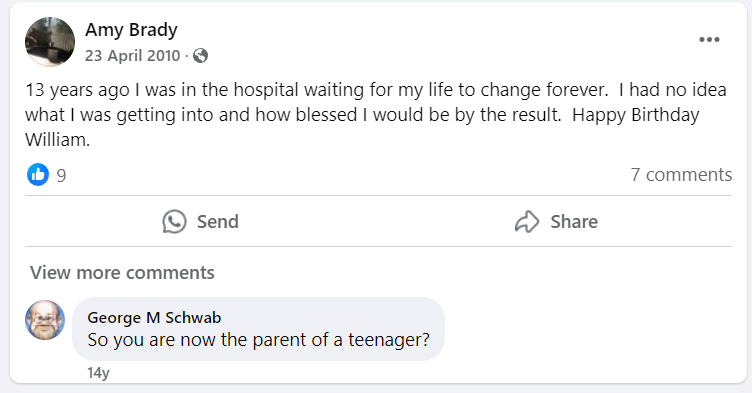Click the public globe privacy icon
752x393 pixels.
pos(200,56)
